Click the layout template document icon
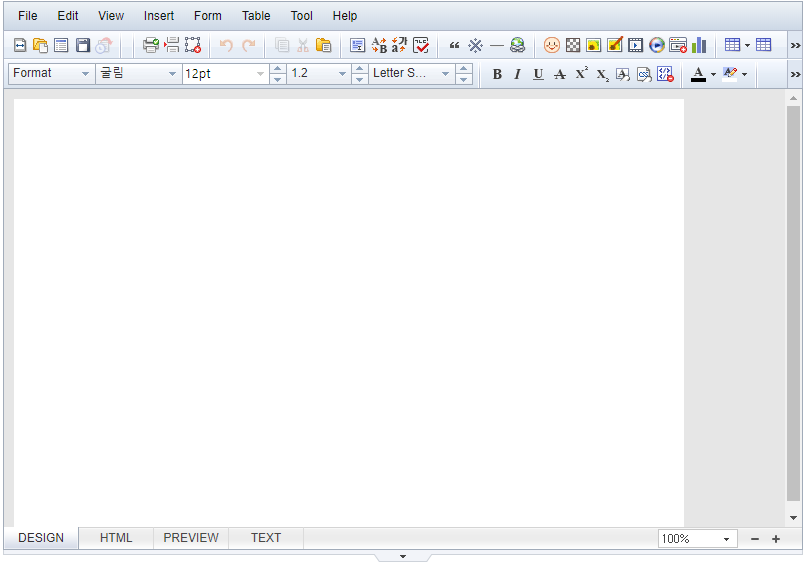 coord(61,46)
